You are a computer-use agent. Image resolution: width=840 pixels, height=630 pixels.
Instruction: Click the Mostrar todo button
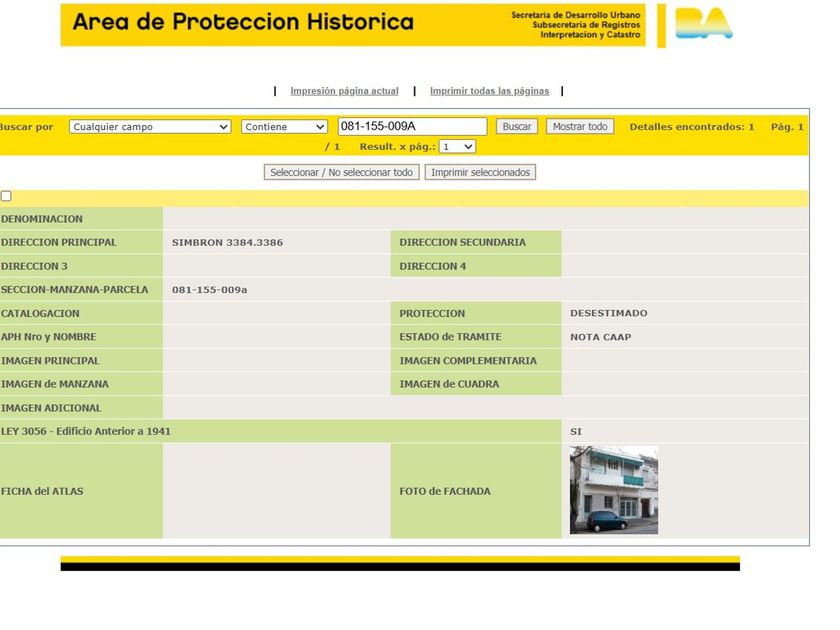click(580, 126)
